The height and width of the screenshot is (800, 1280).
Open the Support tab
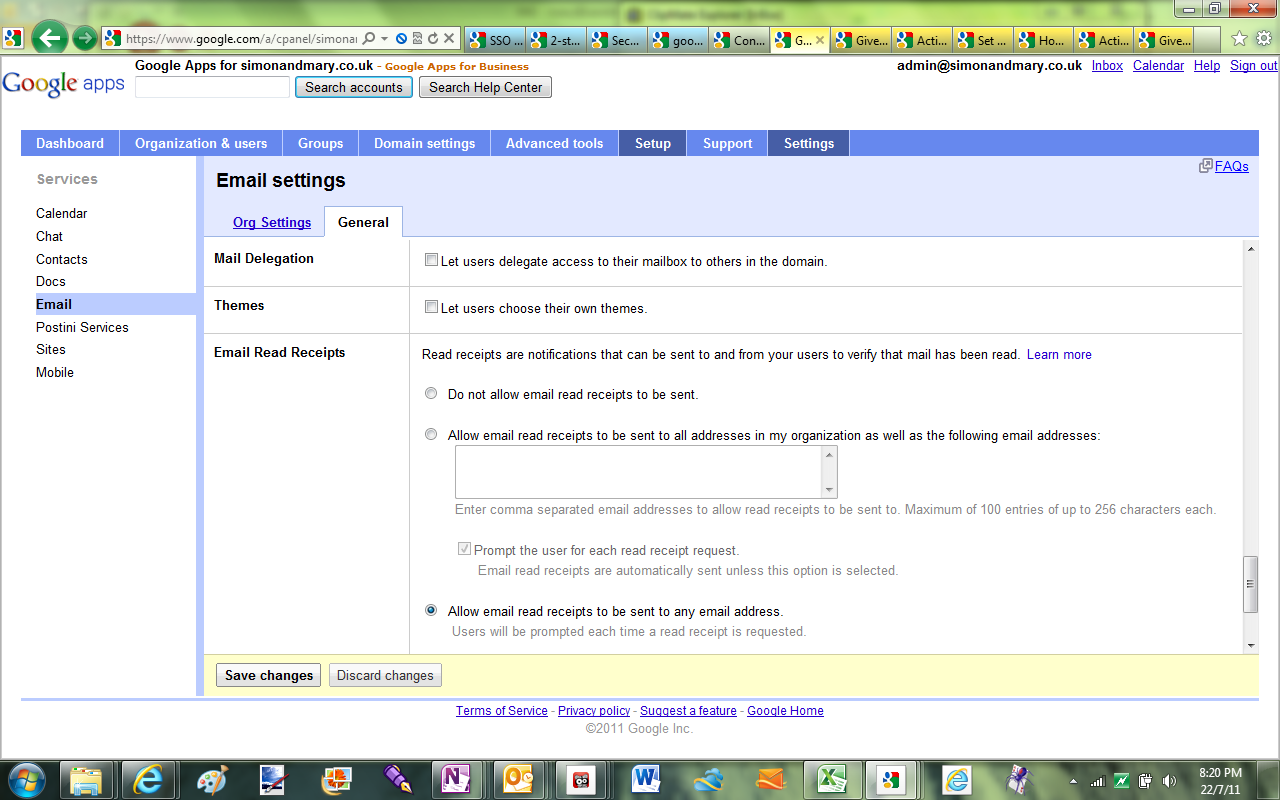(x=727, y=143)
